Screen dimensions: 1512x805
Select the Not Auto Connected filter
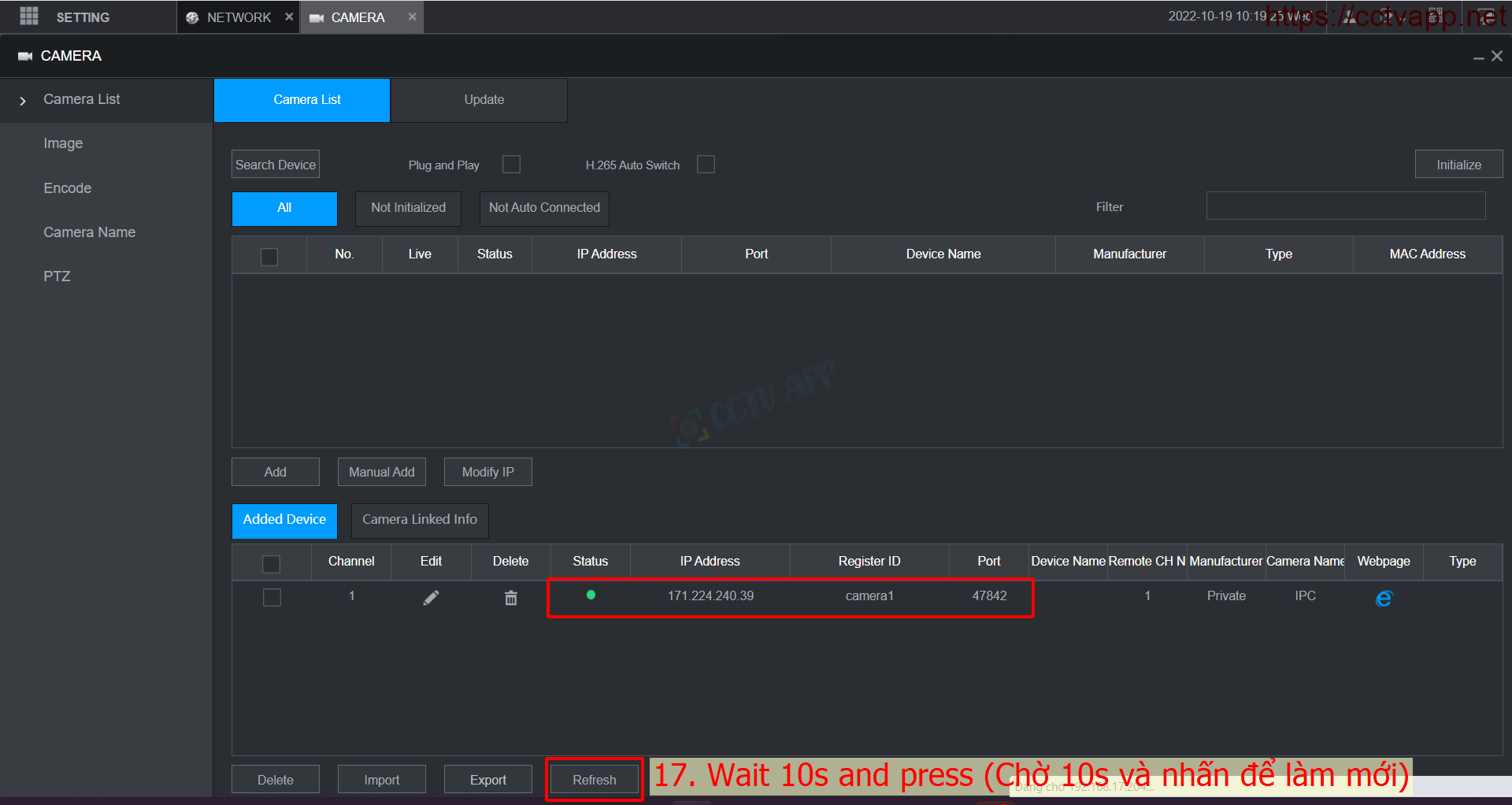544,208
